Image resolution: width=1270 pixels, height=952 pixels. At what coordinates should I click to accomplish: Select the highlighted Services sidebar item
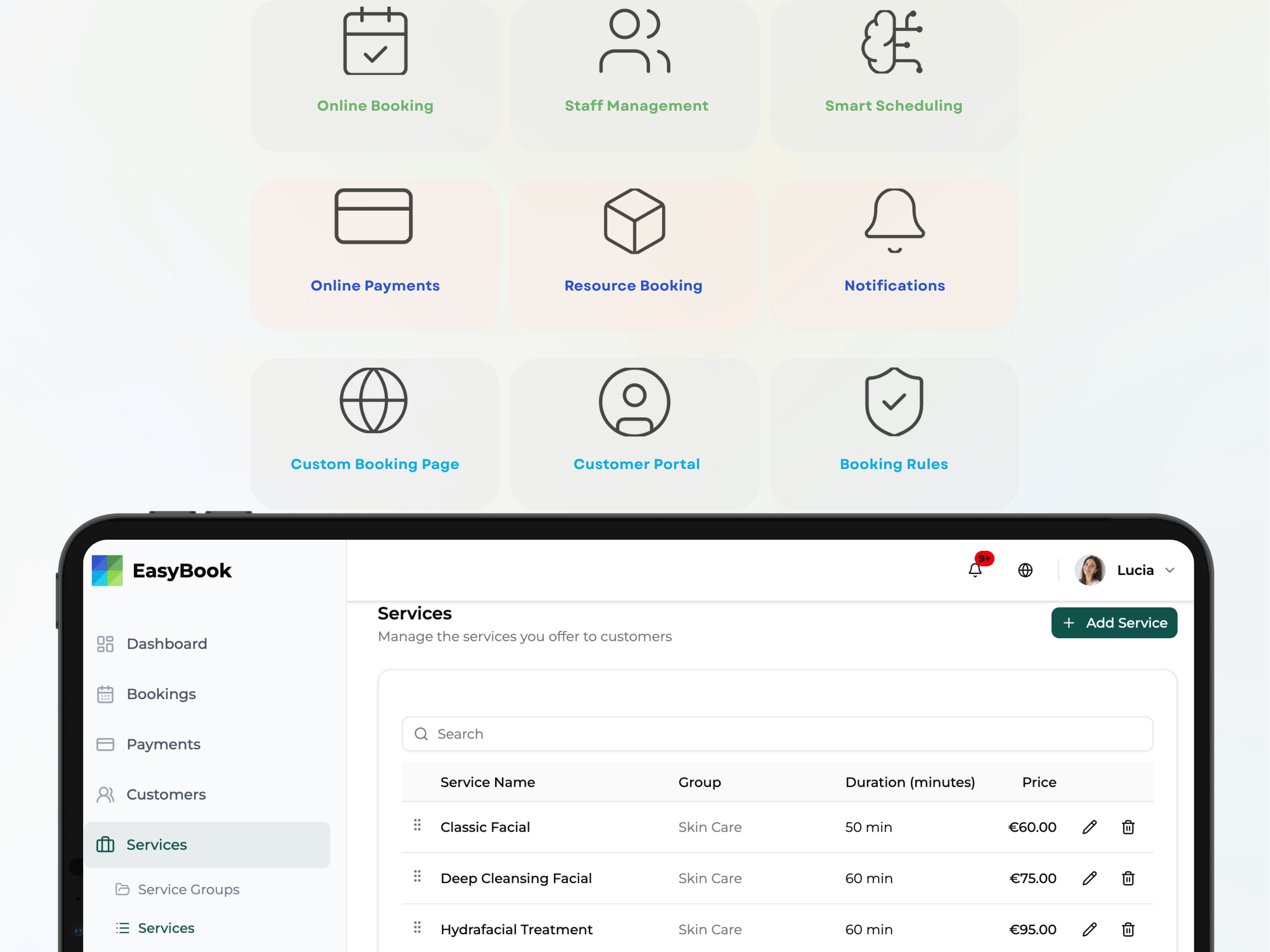[207, 845]
